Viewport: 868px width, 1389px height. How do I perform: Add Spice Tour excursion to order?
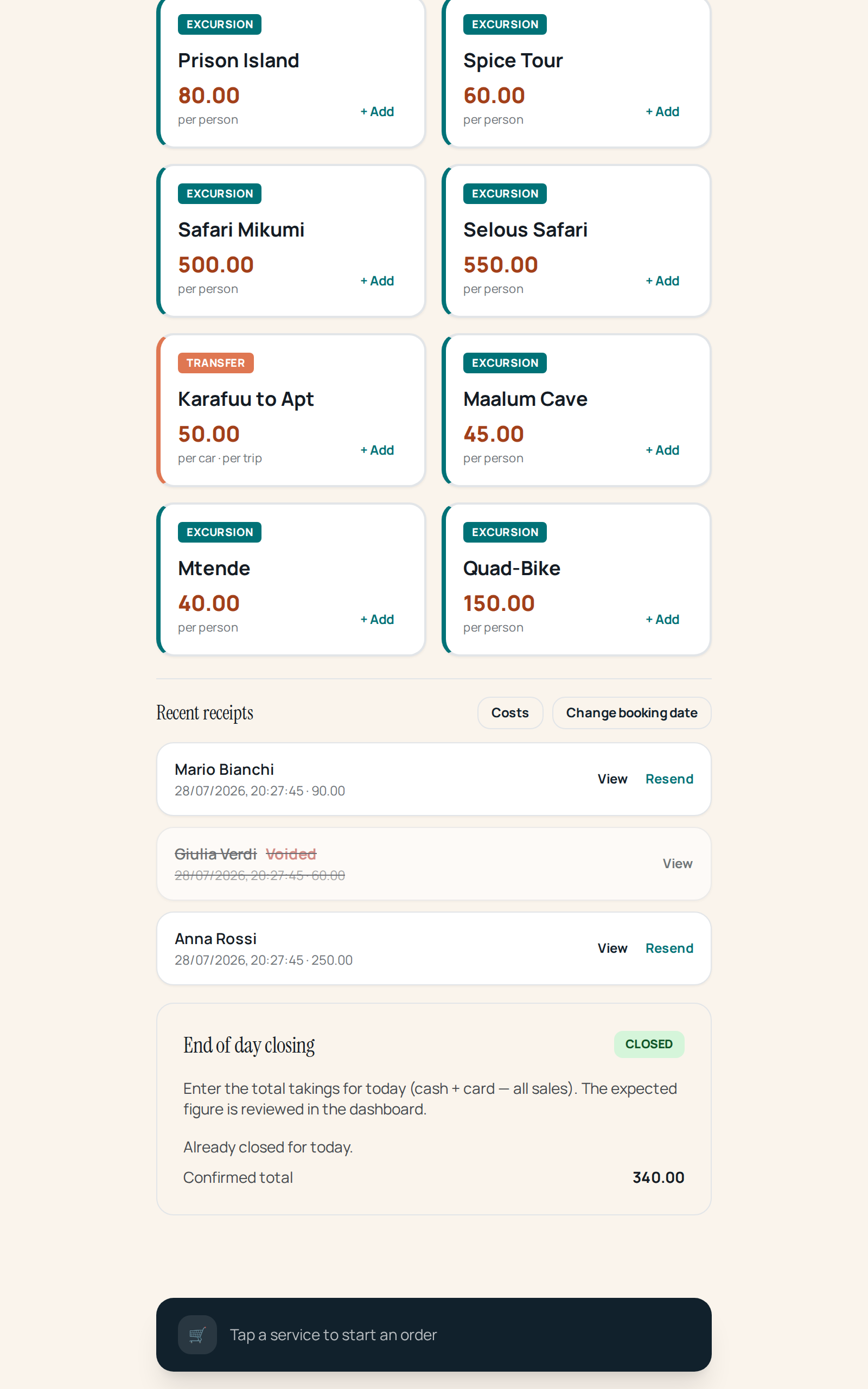click(662, 112)
